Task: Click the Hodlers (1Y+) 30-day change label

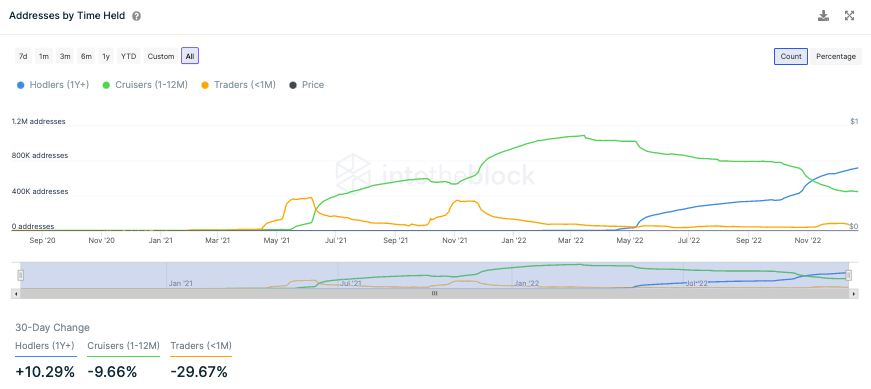Action: (45, 346)
